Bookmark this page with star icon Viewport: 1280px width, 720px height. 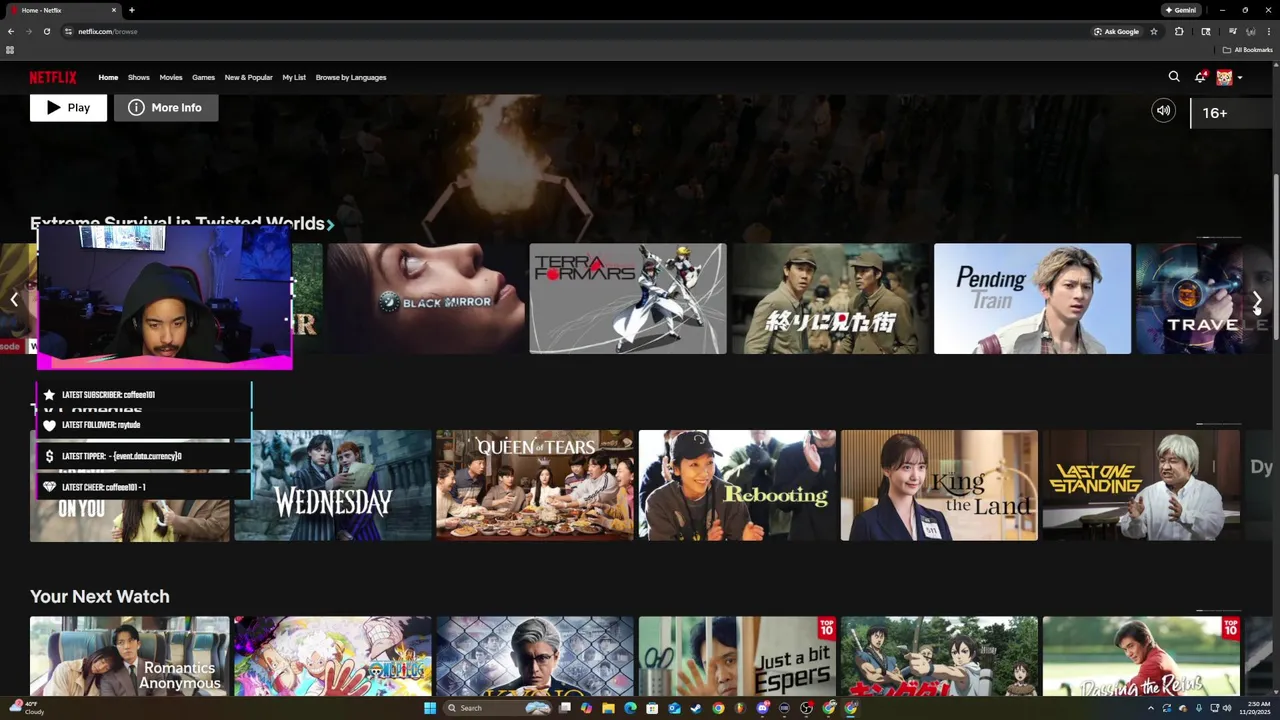pyautogui.click(x=1154, y=31)
